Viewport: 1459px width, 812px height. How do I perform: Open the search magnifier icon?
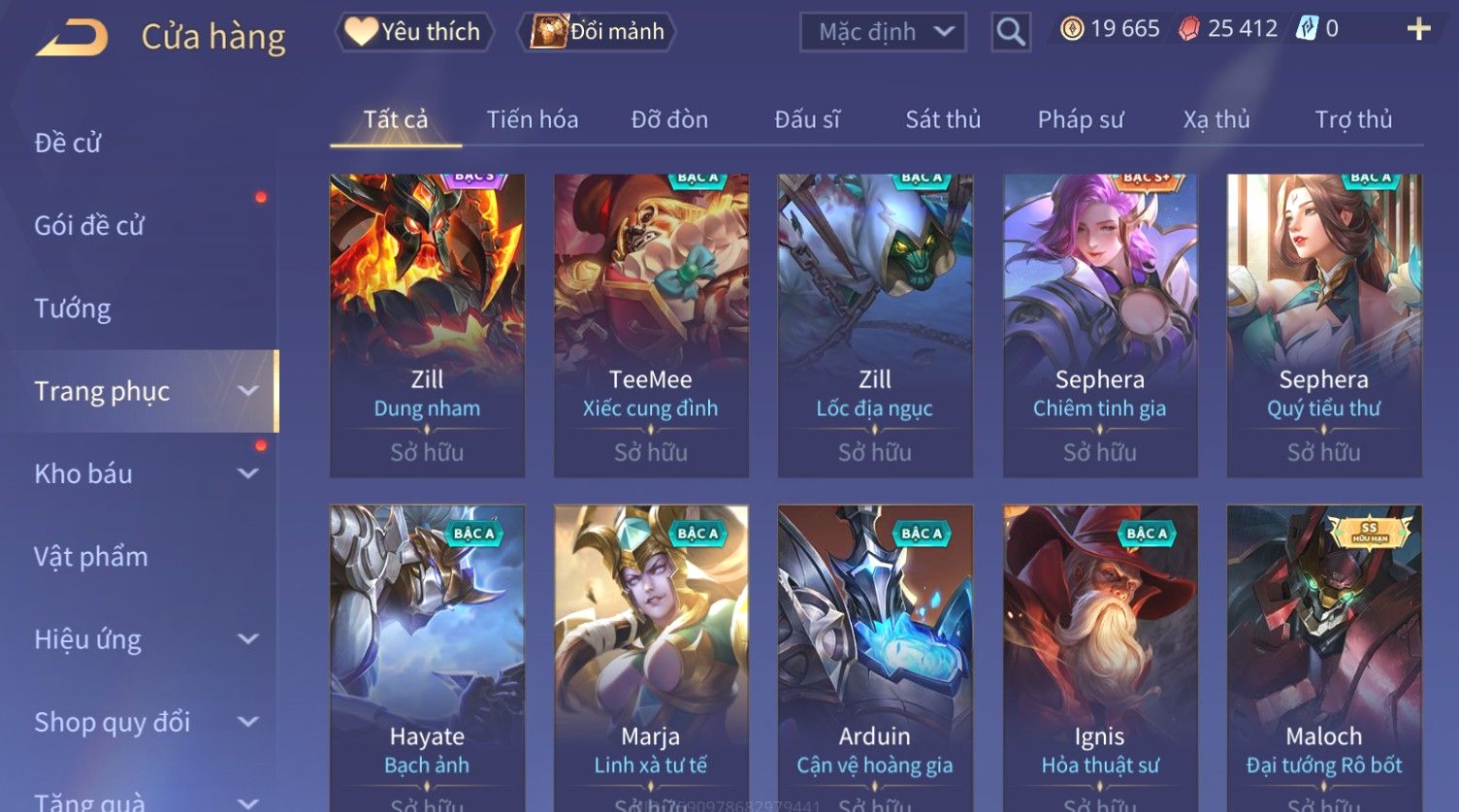(1010, 32)
